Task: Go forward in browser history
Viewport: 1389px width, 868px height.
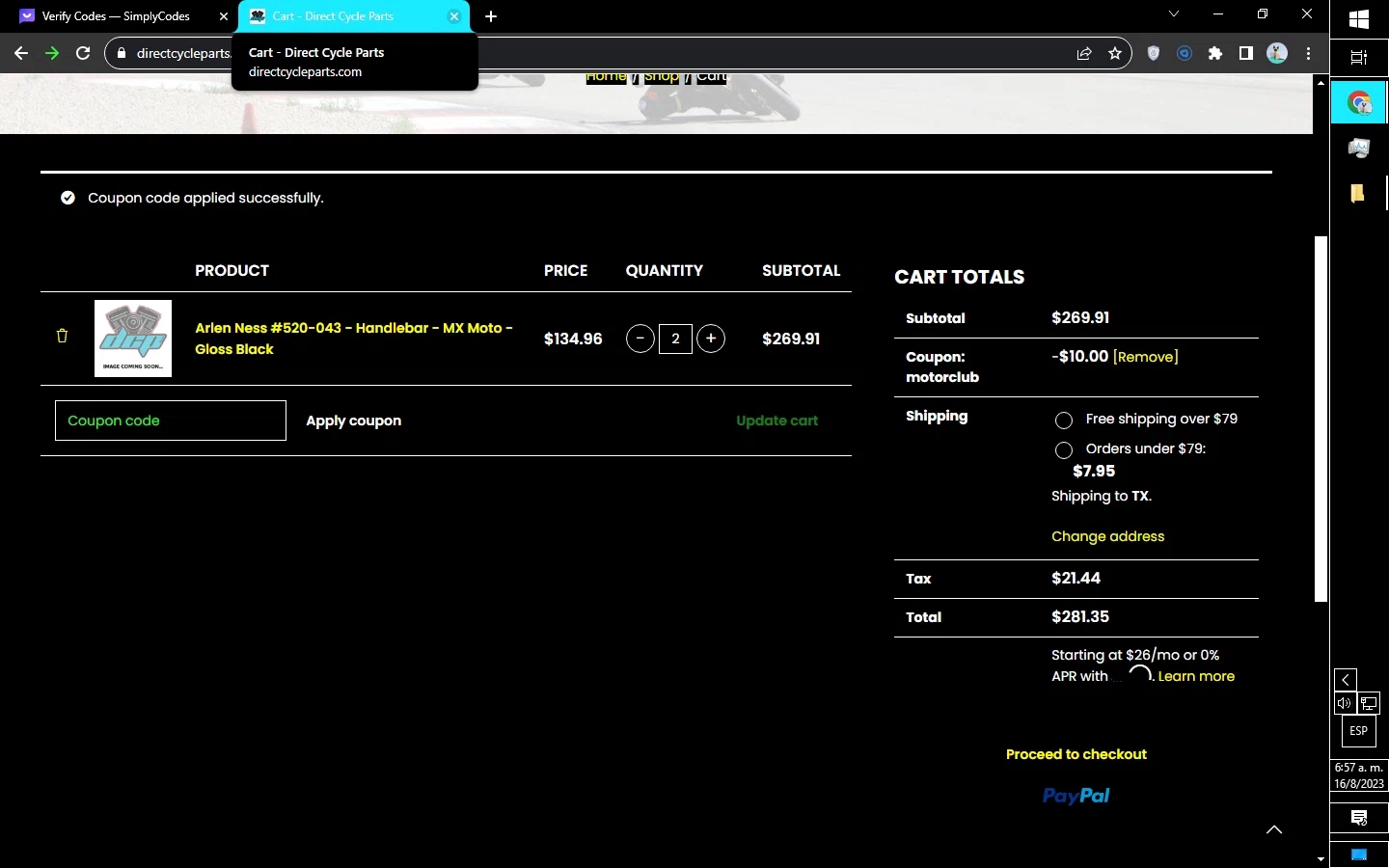Action: click(x=52, y=53)
